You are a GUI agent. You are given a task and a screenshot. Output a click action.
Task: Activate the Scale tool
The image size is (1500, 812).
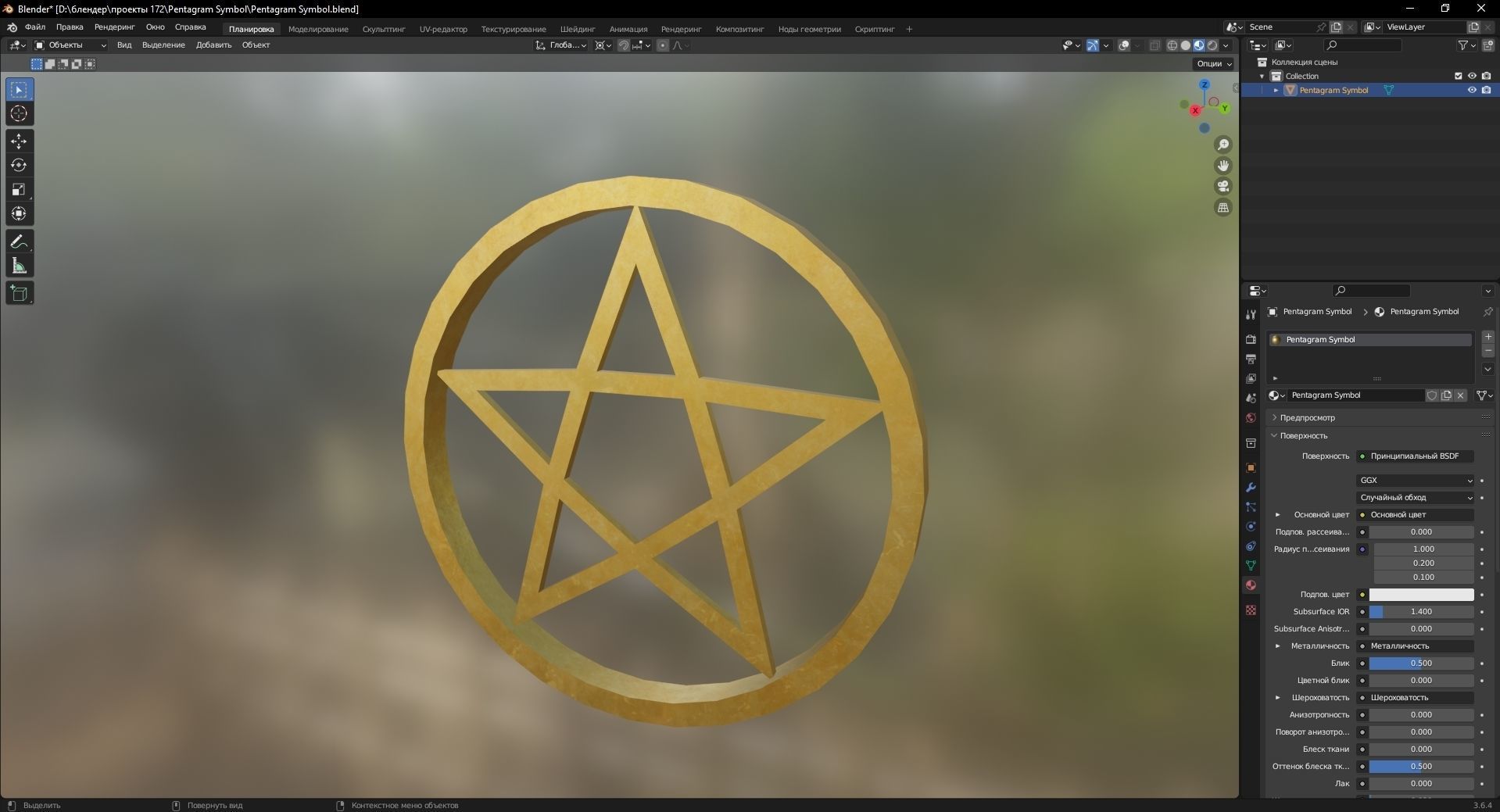pos(19,189)
